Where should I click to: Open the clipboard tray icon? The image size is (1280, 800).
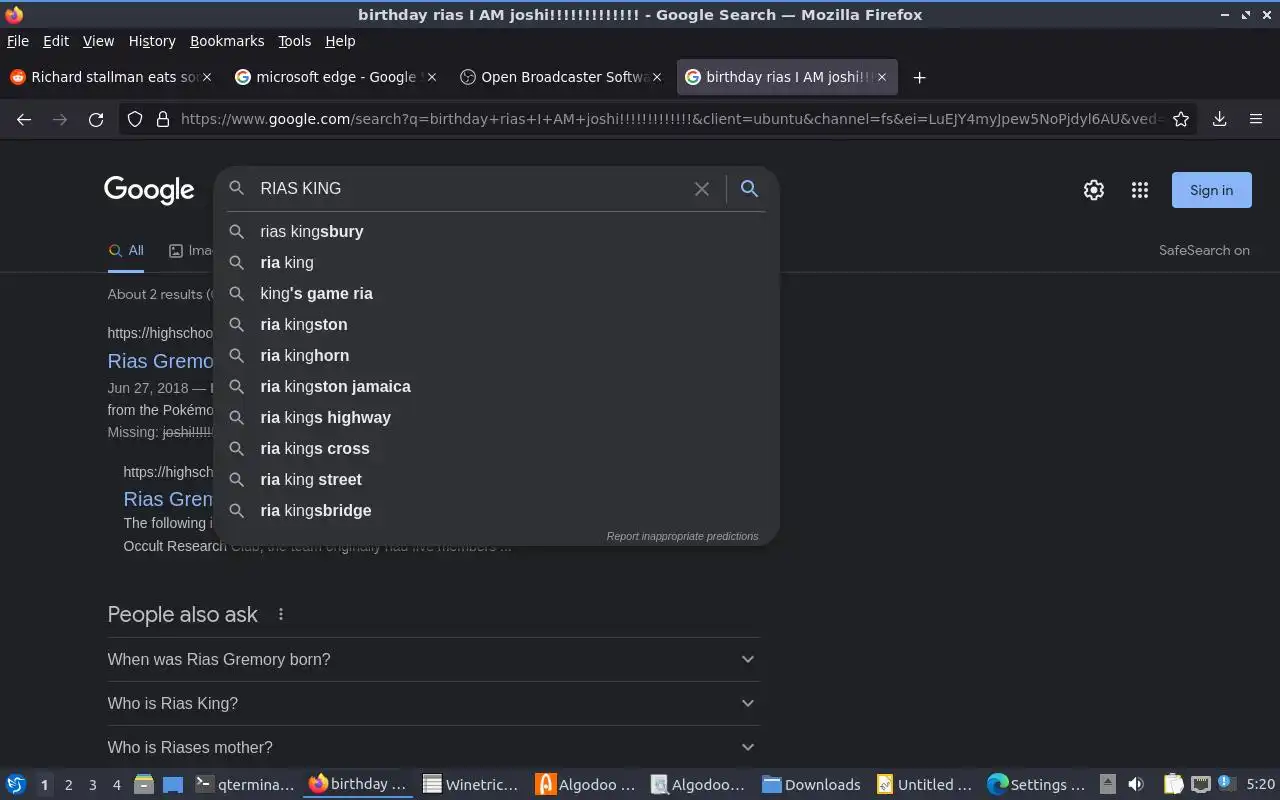tap(1173, 784)
